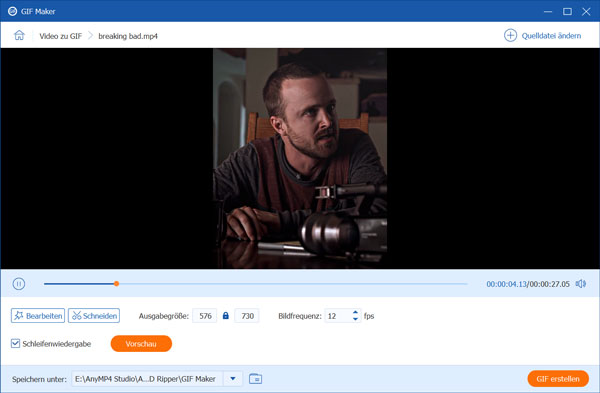Pause the video playback
The image size is (600, 393).
(x=19, y=284)
